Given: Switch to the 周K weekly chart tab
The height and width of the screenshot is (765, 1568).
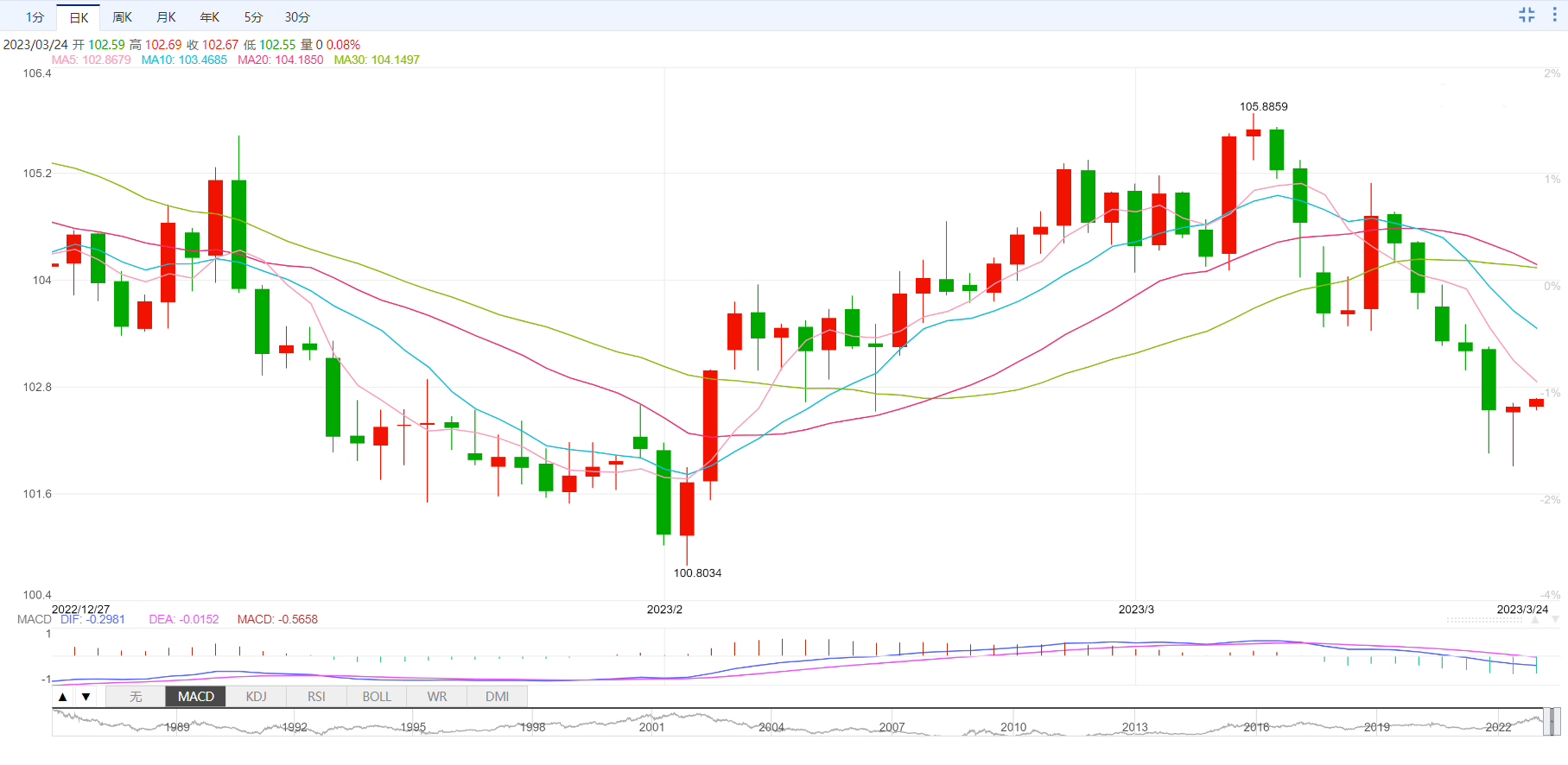Looking at the screenshot, I should (123, 17).
